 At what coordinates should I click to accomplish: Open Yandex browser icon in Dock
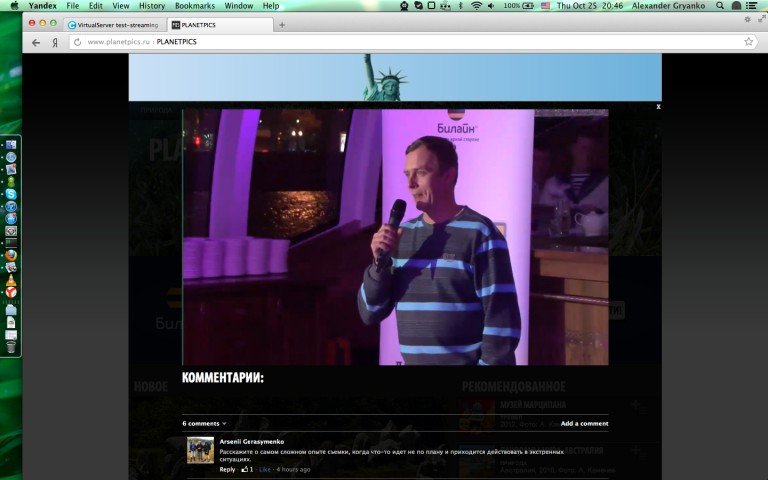11,292
